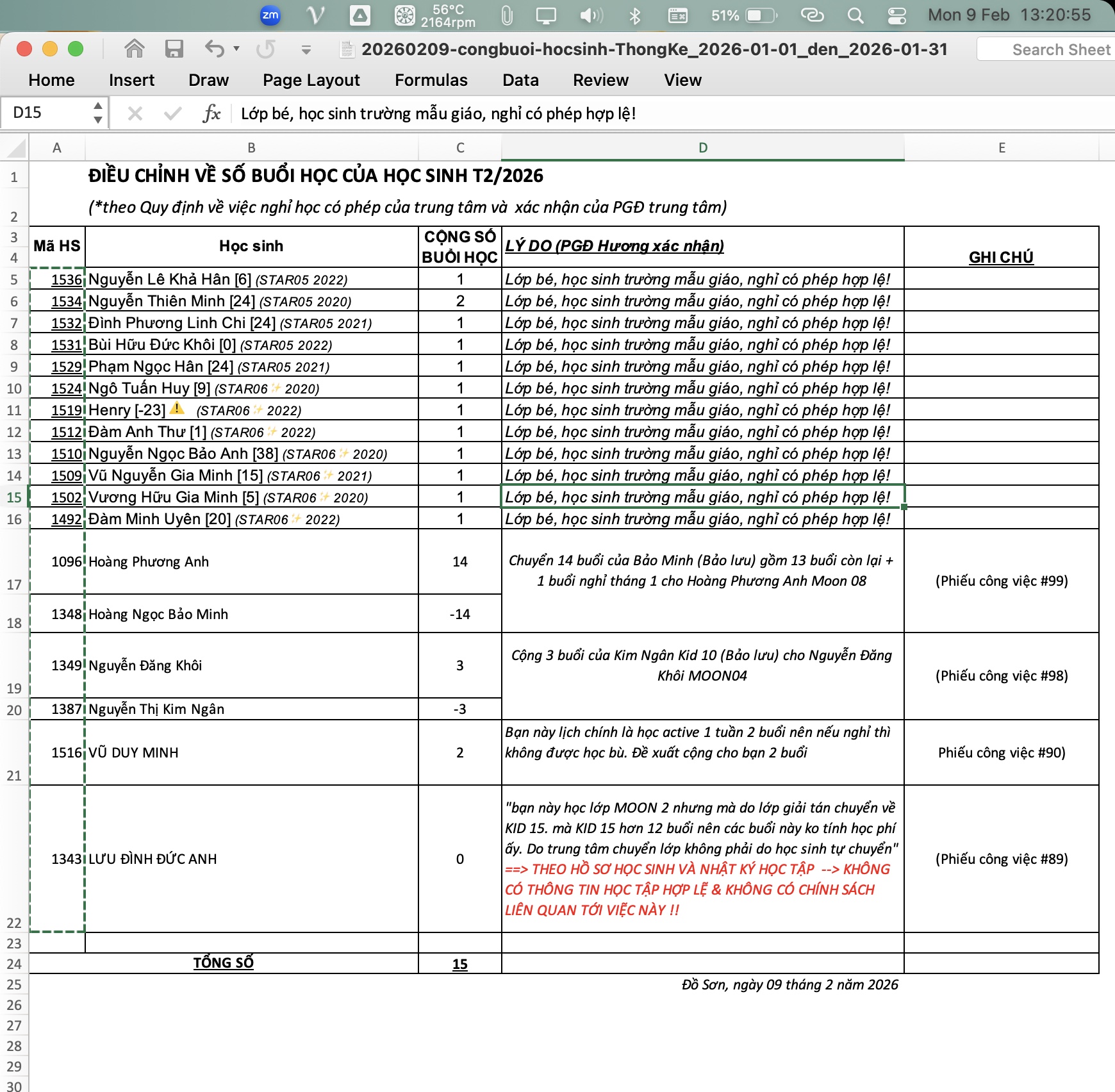Select column D header

[702, 148]
